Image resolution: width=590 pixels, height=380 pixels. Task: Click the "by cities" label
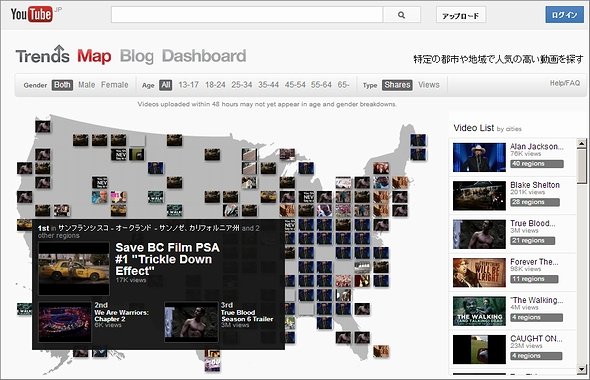[x=509, y=129]
